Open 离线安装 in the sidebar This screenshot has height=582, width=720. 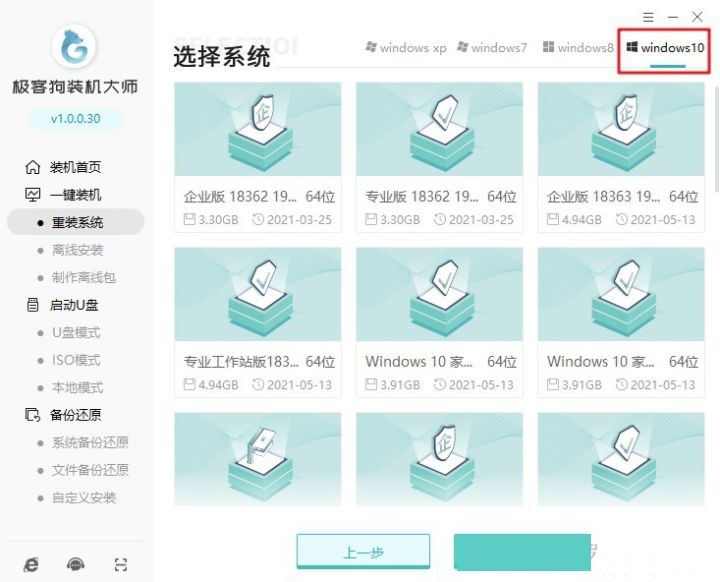point(77,250)
